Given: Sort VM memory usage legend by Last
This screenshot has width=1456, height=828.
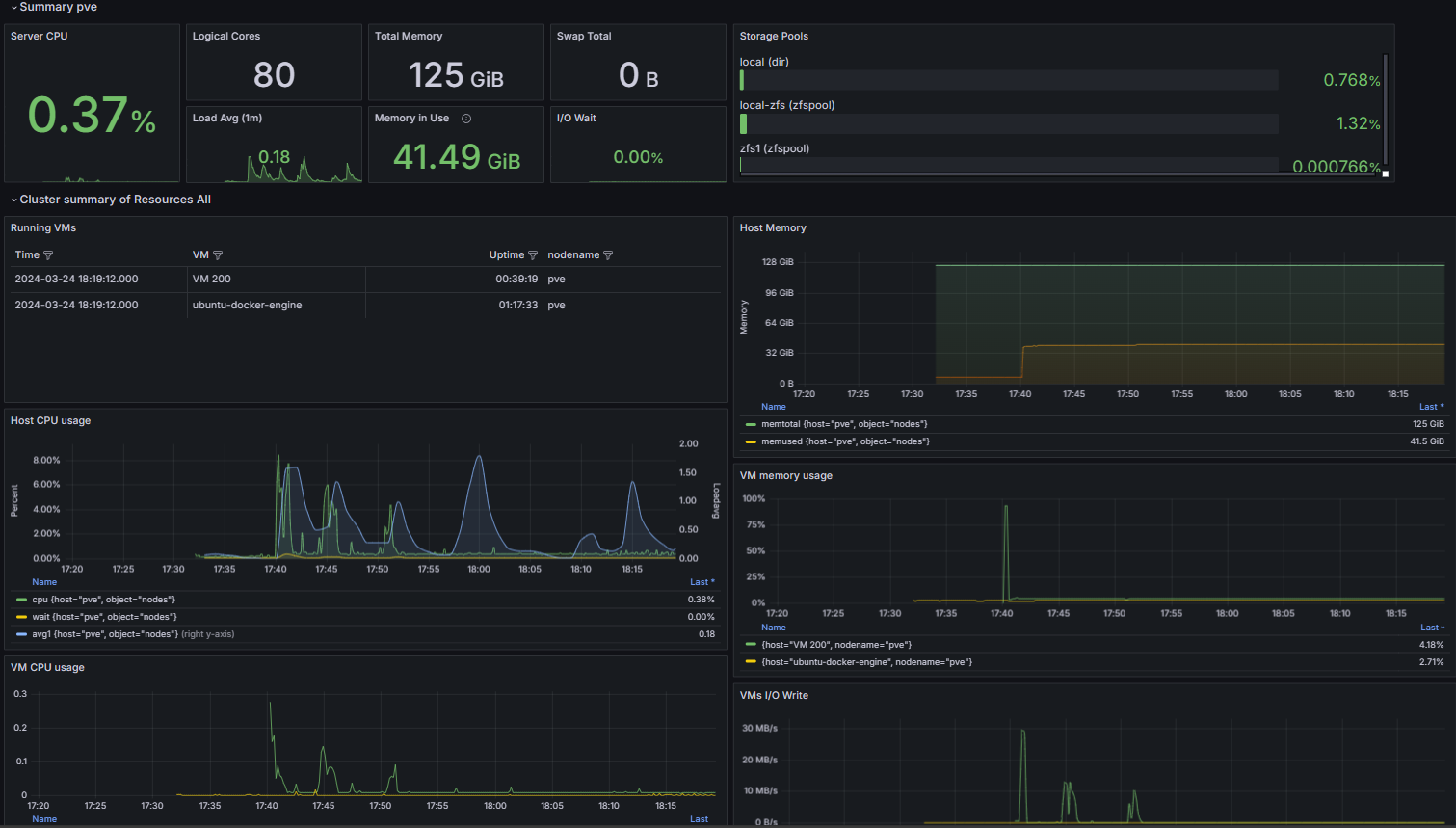Looking at the screenshot, I should (x=1432, y=628).
